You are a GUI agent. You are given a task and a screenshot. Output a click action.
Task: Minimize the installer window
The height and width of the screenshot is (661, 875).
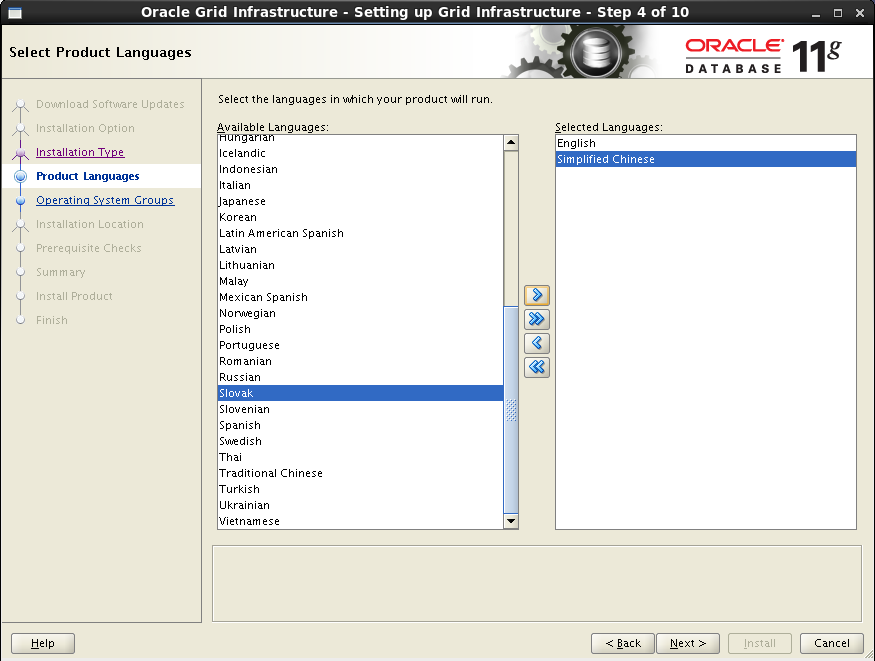point(816,13)
